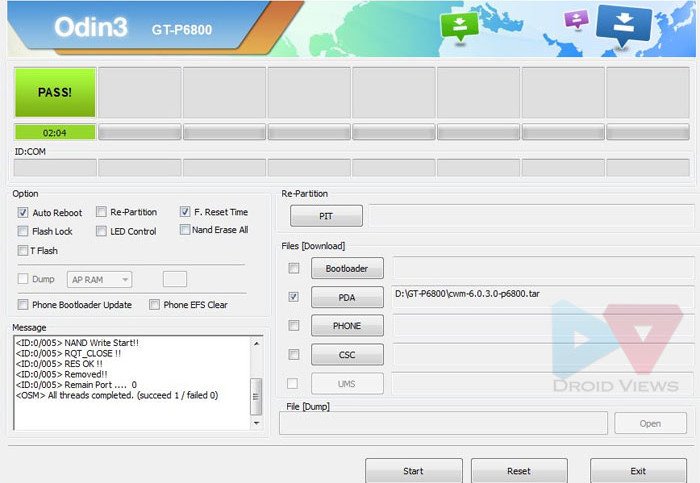Toggle the UMS file checkbox
The height and width of the screenshot is (483, 700).
click(x=293, y=383)
